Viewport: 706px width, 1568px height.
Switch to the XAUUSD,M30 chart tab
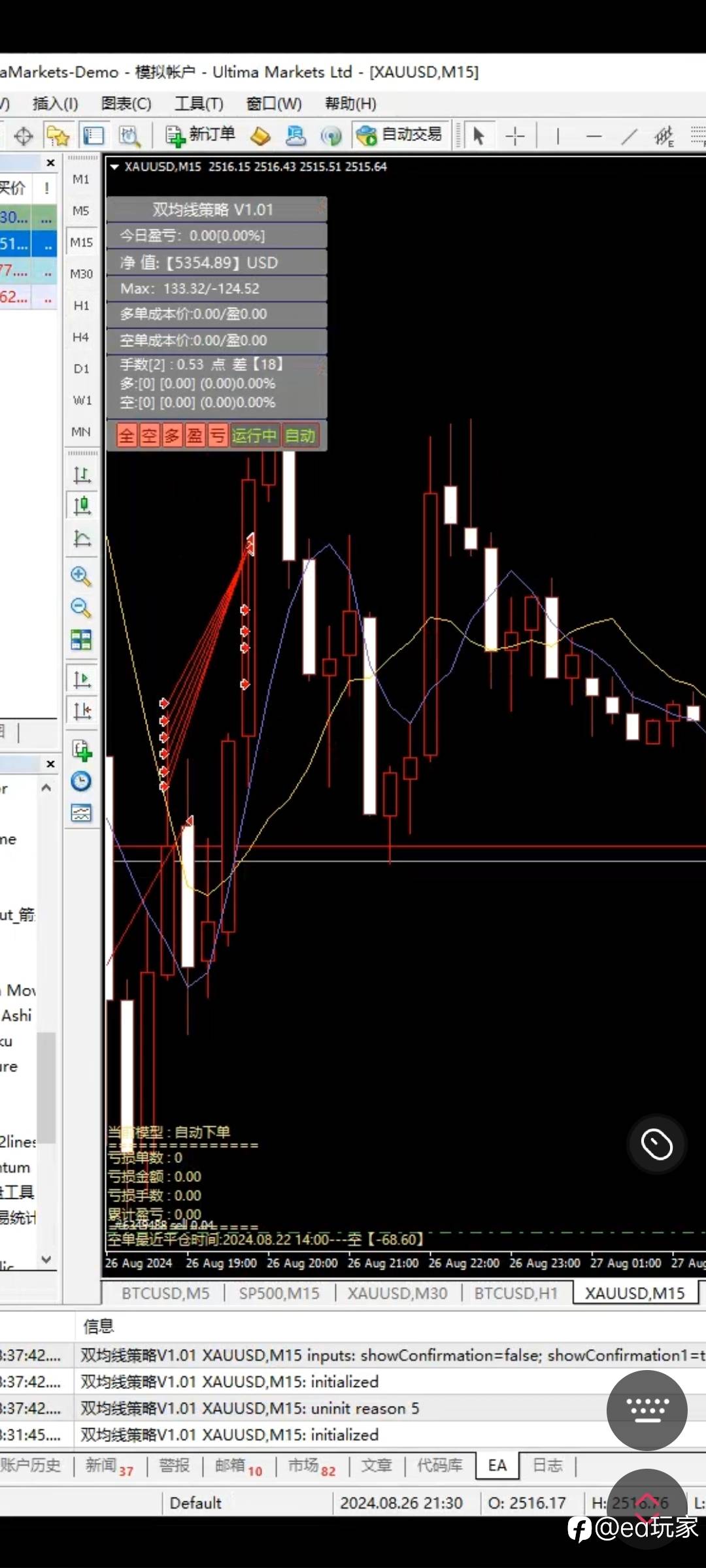(397, 1293)
